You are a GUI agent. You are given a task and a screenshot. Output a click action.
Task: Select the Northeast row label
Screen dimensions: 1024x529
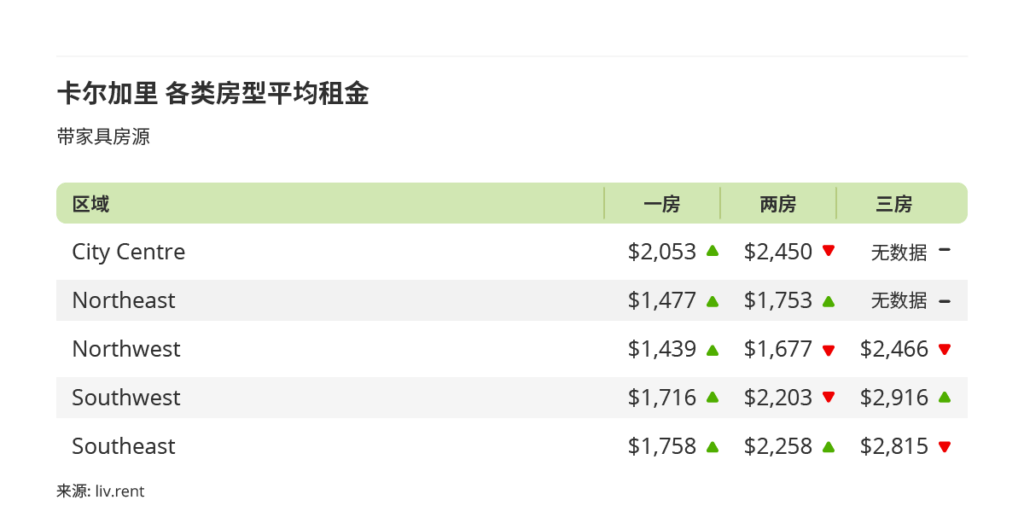[123, 300]
